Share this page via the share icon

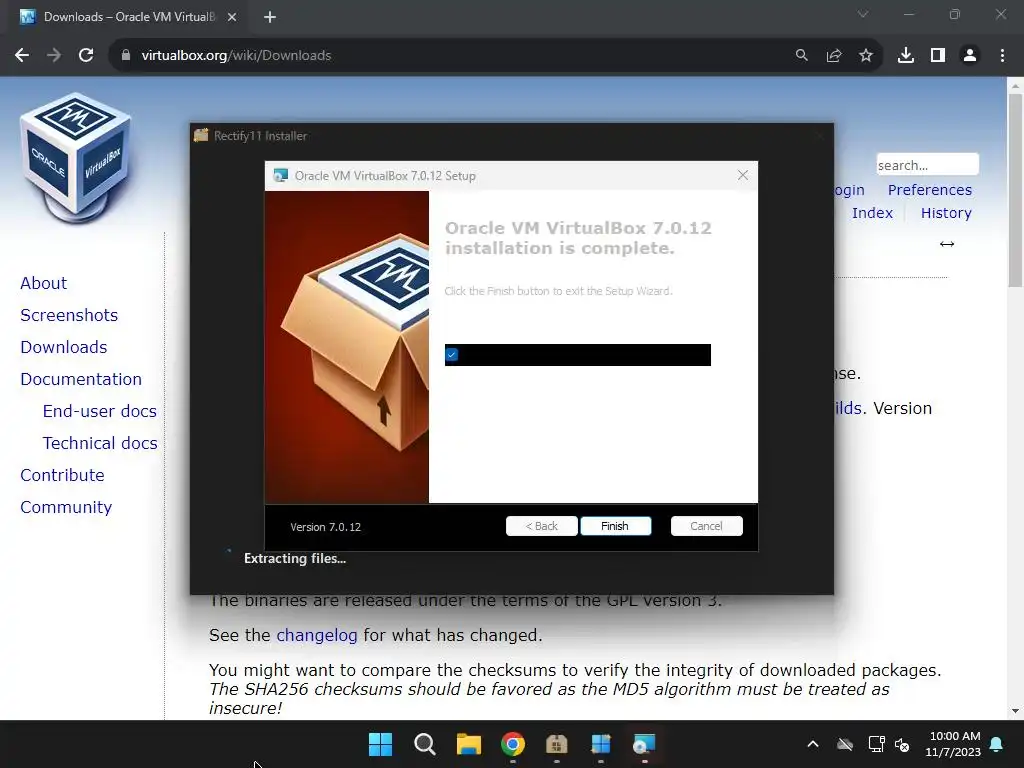(x=834, y=56)
